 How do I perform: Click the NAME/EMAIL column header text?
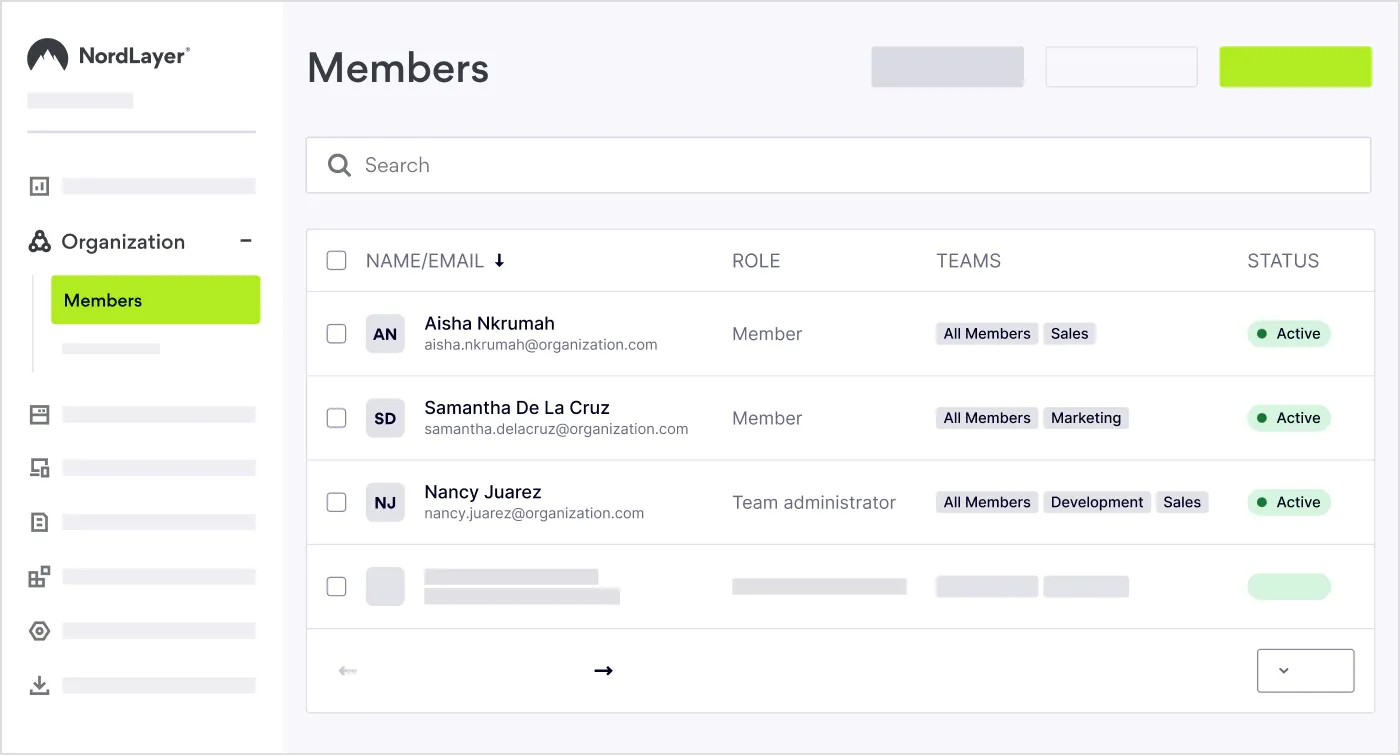click(425, 261)
